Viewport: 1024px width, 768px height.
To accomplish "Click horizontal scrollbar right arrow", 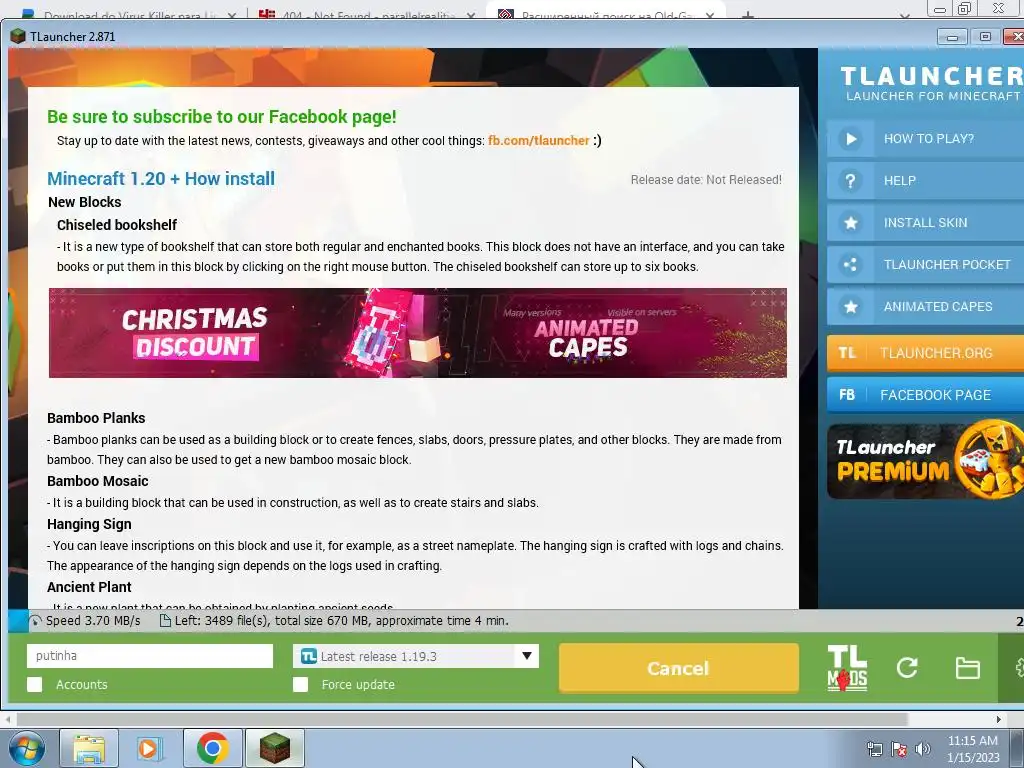I will pos(998,719).
